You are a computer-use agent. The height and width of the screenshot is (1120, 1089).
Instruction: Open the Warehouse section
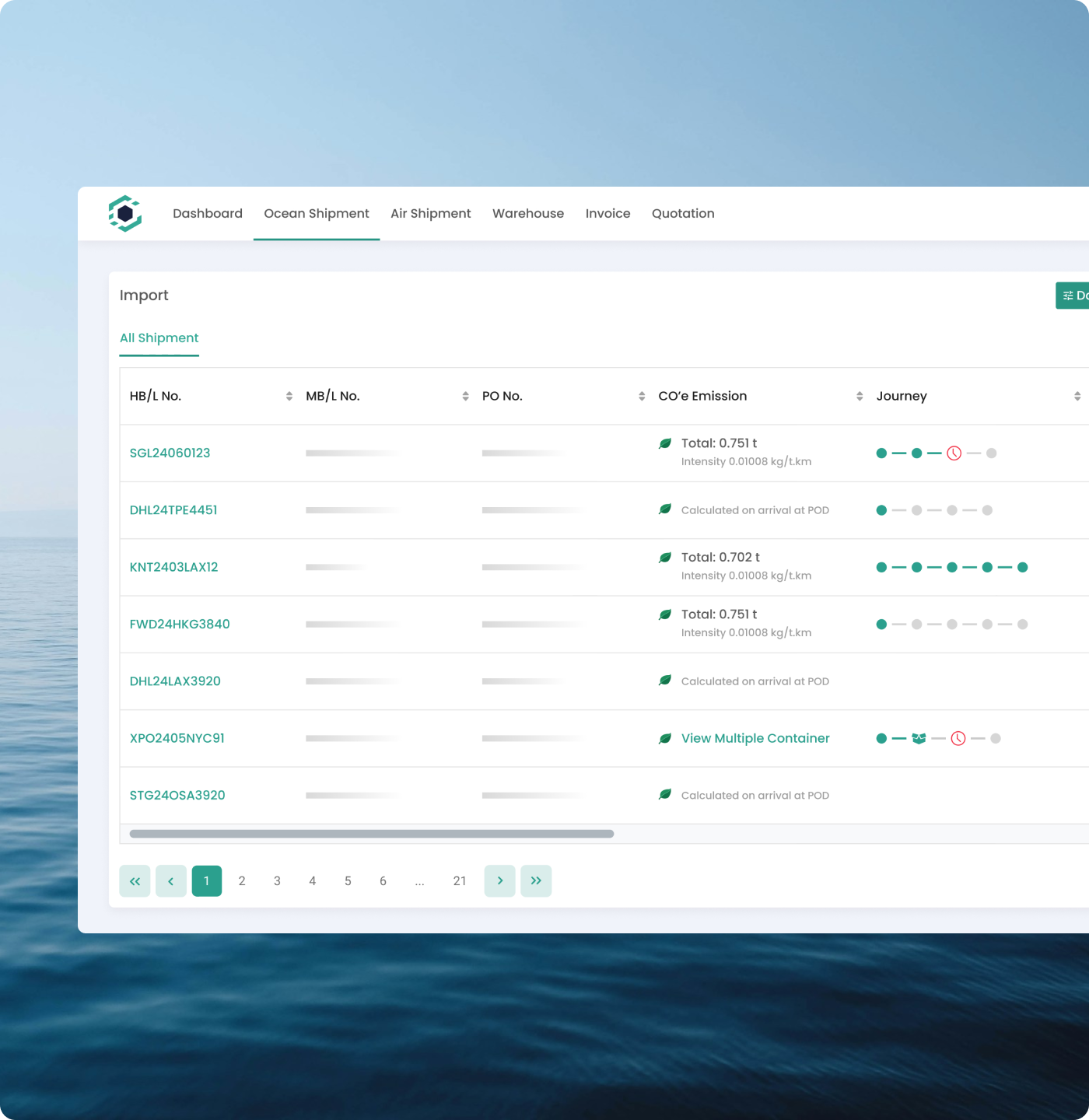(528, 213)
